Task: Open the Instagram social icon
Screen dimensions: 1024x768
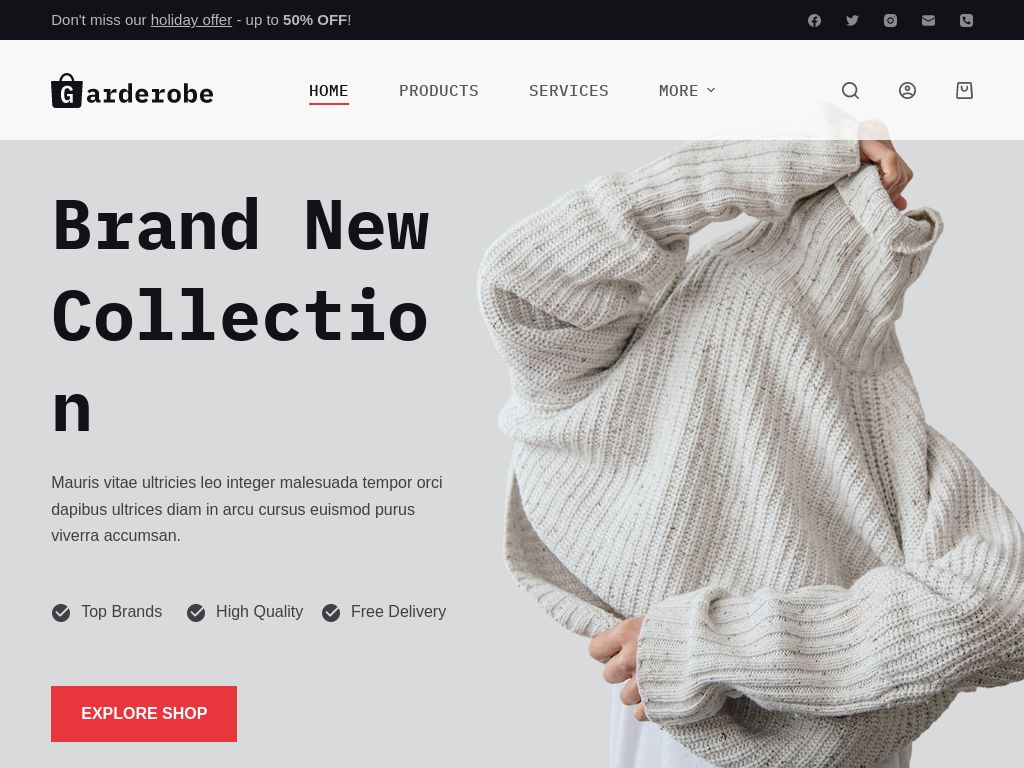Action: point(890,20)
